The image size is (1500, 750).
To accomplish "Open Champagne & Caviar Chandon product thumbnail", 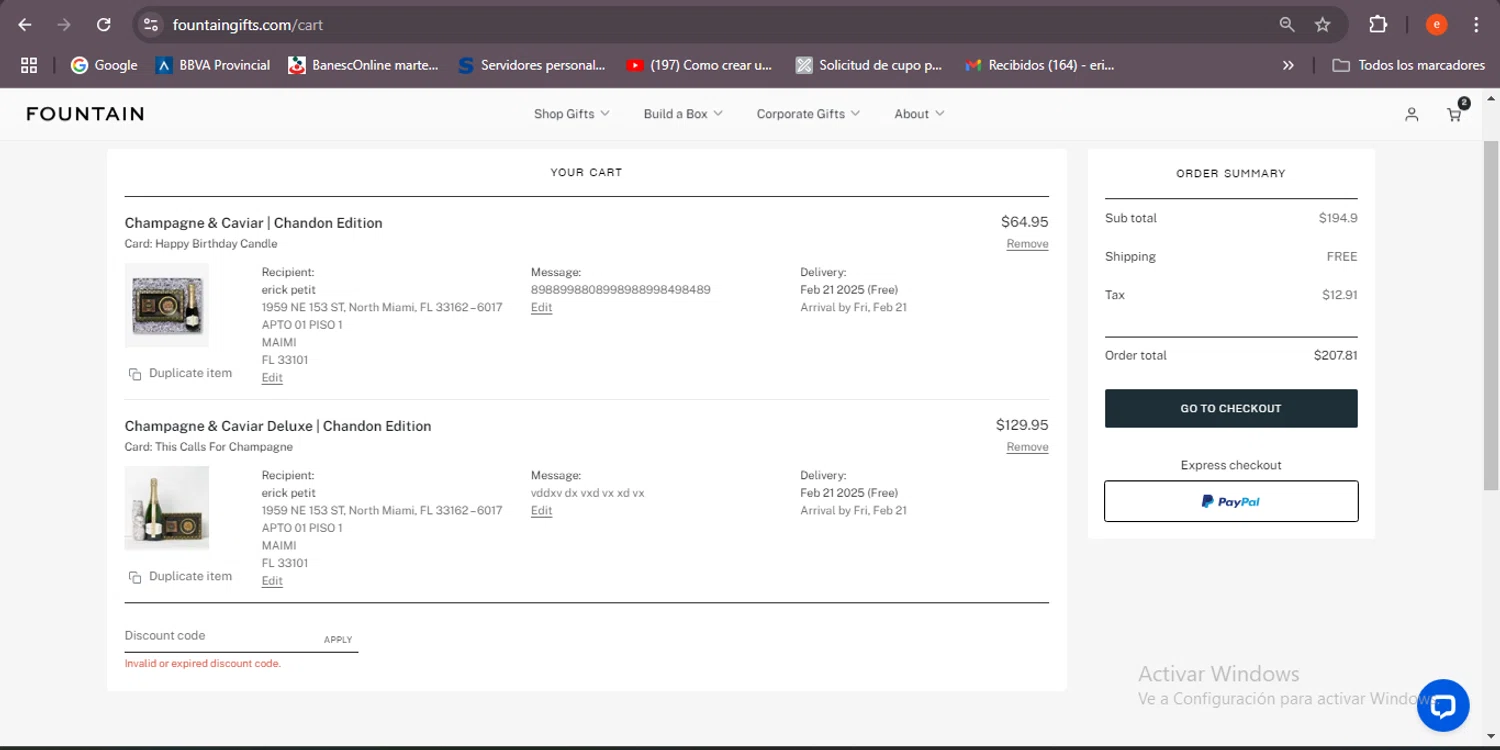I will click(x=167, y=305).
